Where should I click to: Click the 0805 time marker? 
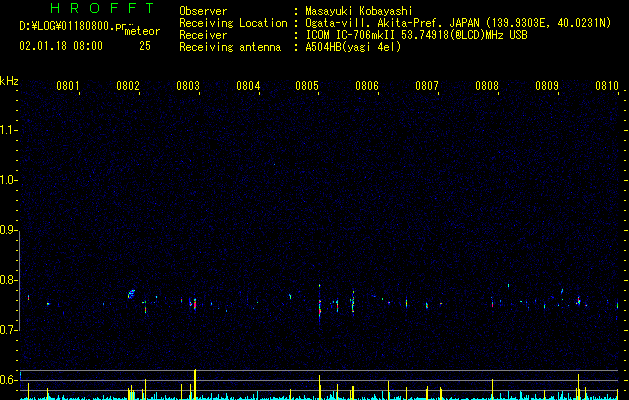[x=307, y=85]
